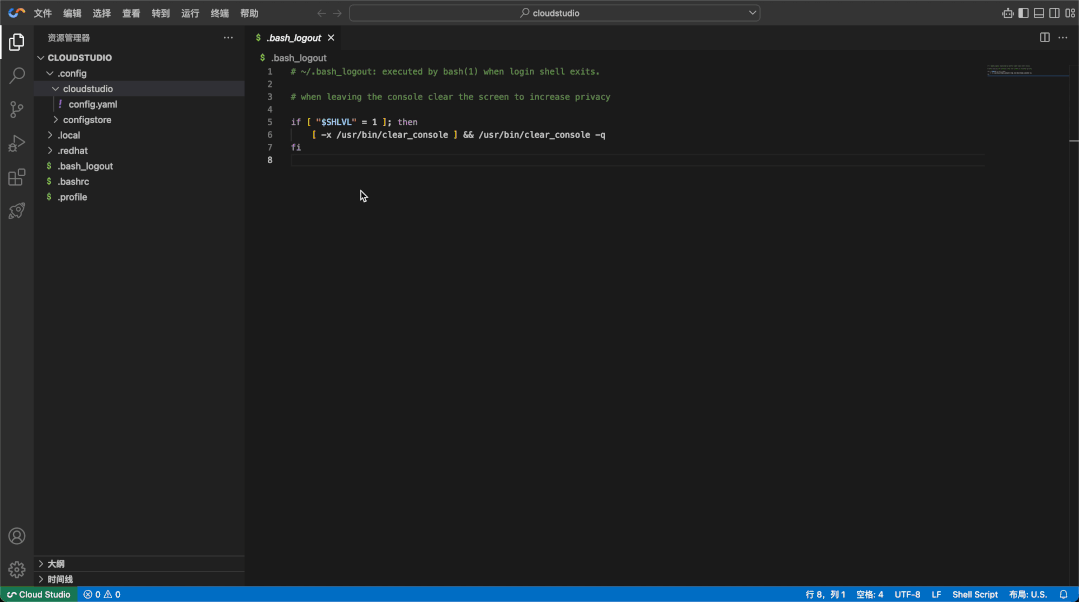Expand the configstore folder

(56, 120)
